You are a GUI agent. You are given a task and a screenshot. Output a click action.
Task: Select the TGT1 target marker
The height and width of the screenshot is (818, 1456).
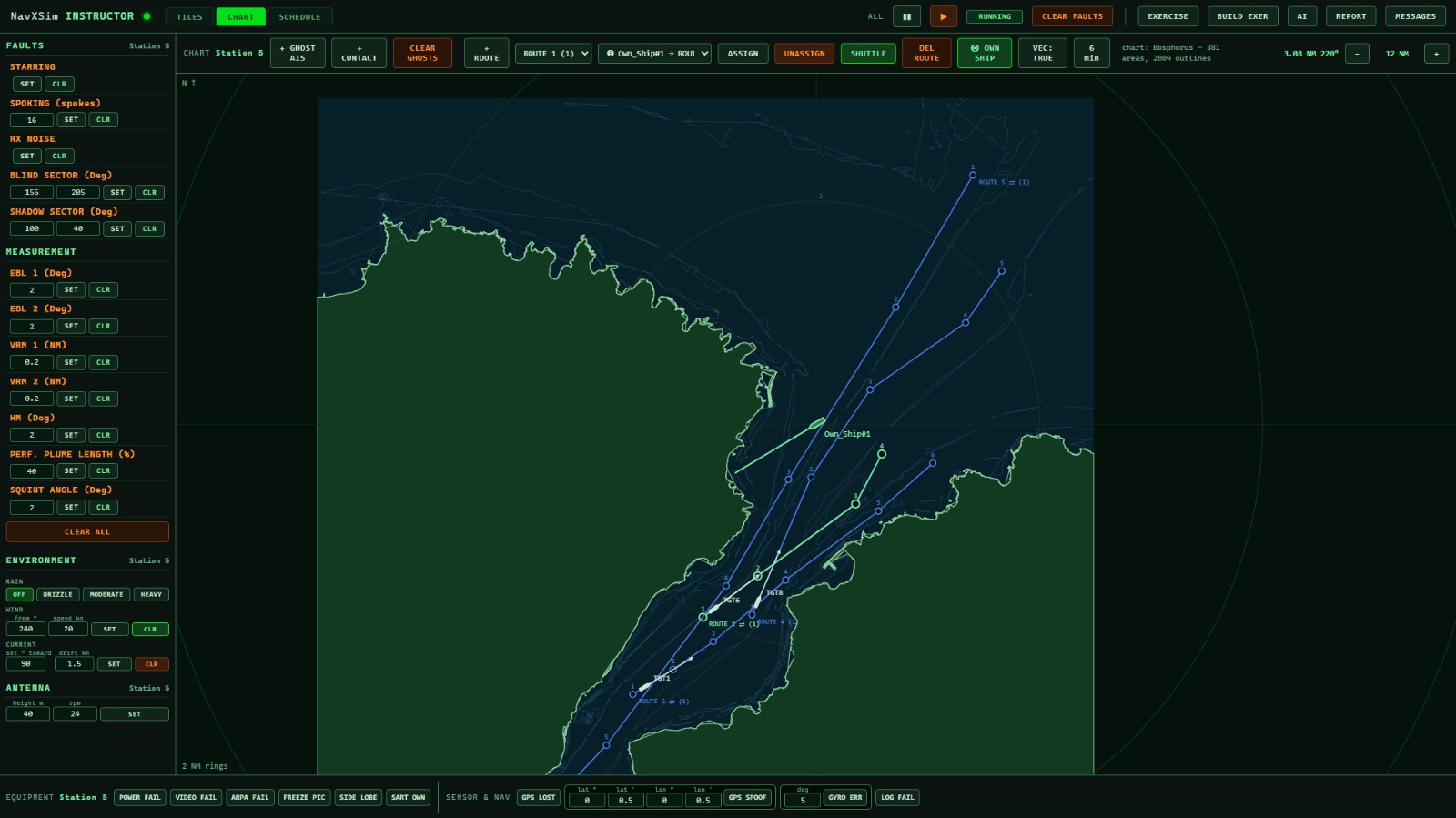click(x=645, y=686)
